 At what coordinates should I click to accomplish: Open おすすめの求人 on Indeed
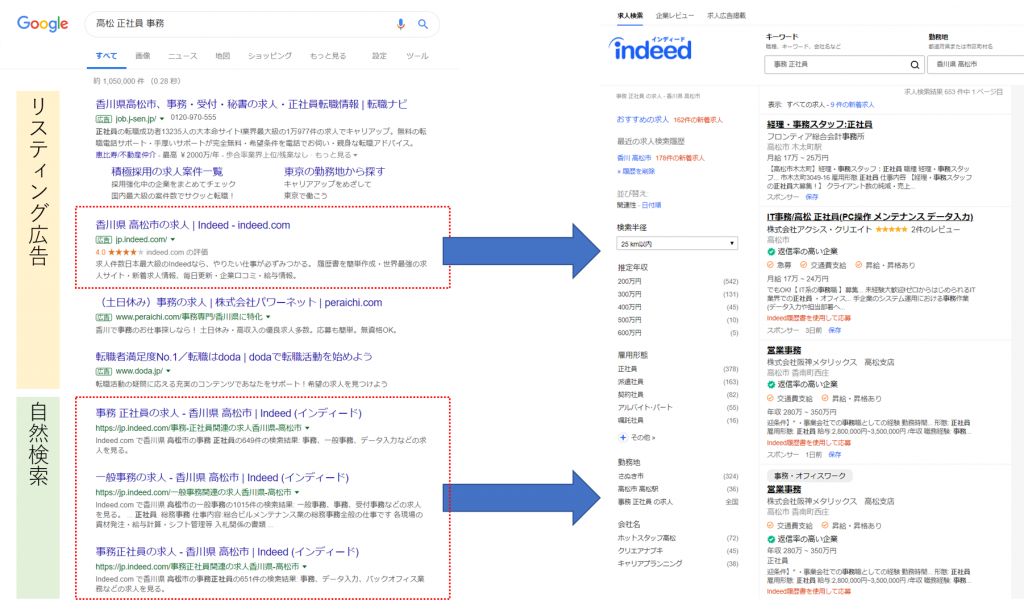643,119
